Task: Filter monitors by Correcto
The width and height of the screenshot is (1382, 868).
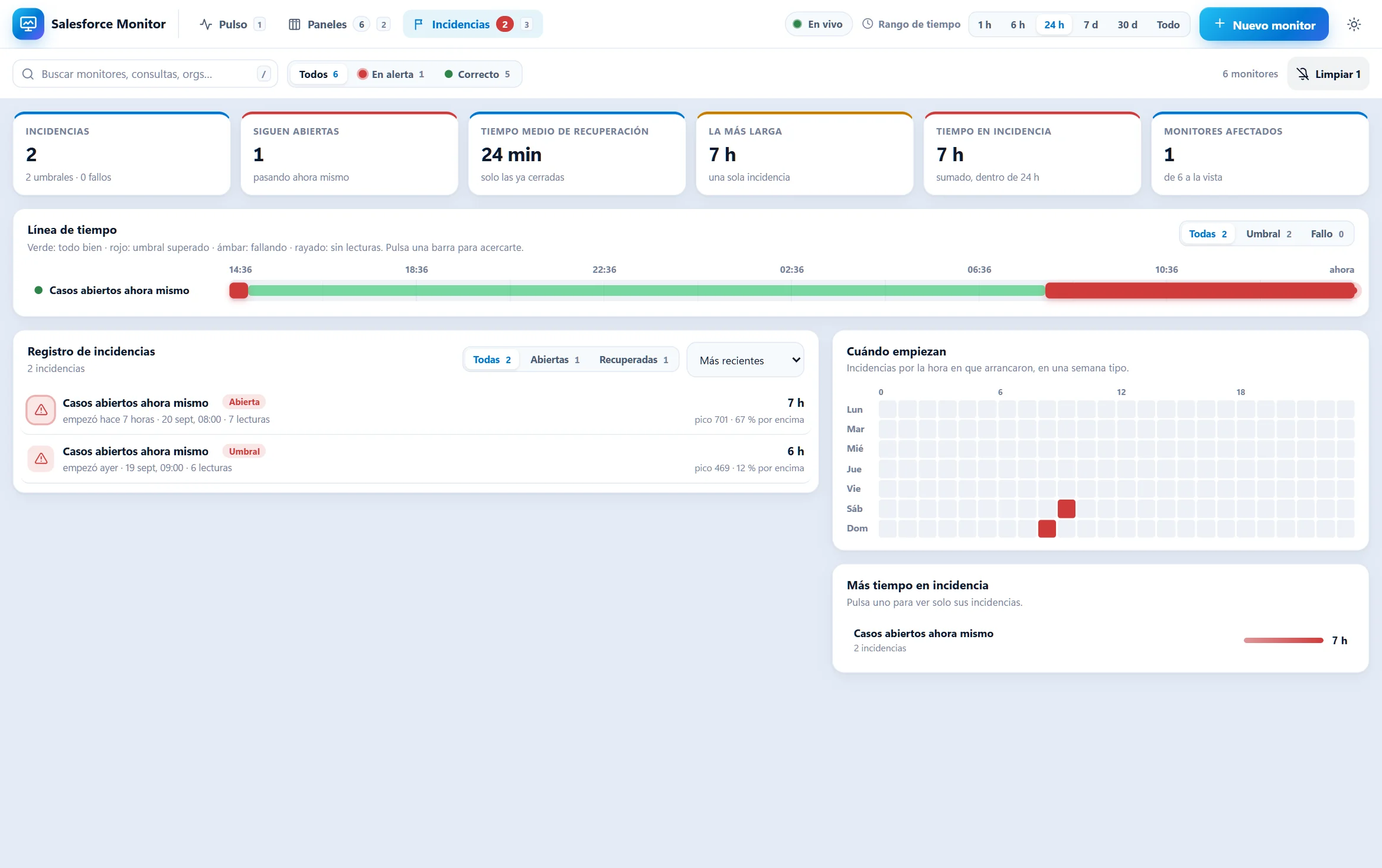Action: click(477, 74)
